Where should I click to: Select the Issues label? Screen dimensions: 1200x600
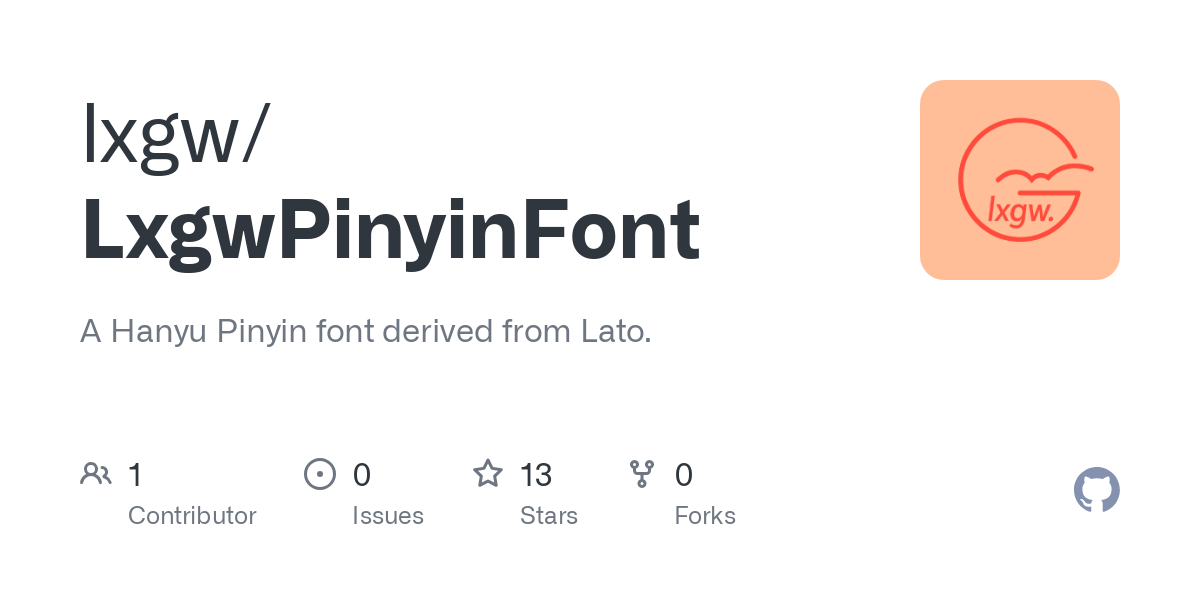(388, 516)
